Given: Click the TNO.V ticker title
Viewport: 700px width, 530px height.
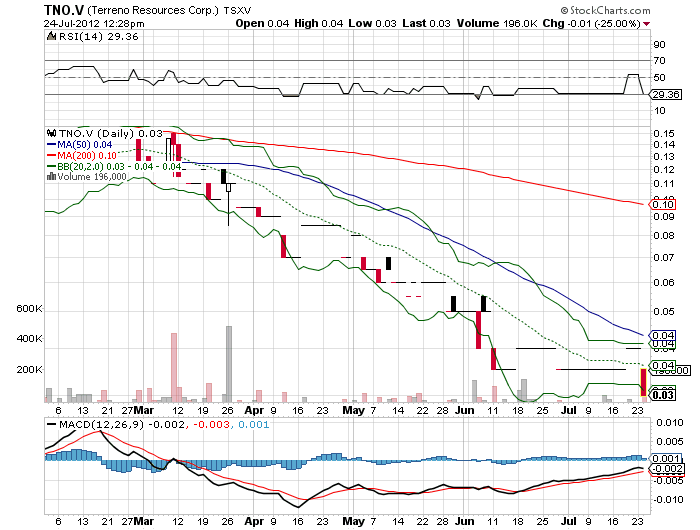Looking at the screenshot, I should click(x=64, y=10).
